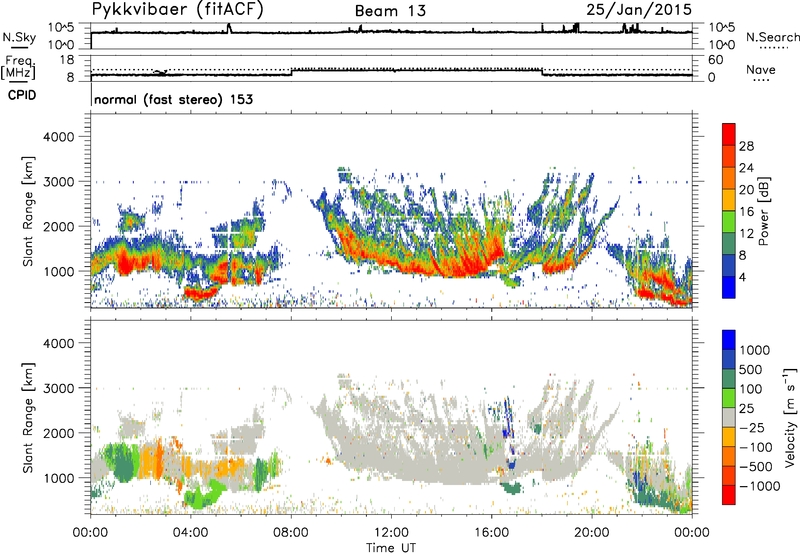Click the velocity panel 'Slant Range [km]' label
The image size is (800, 554).
(28, 417)
